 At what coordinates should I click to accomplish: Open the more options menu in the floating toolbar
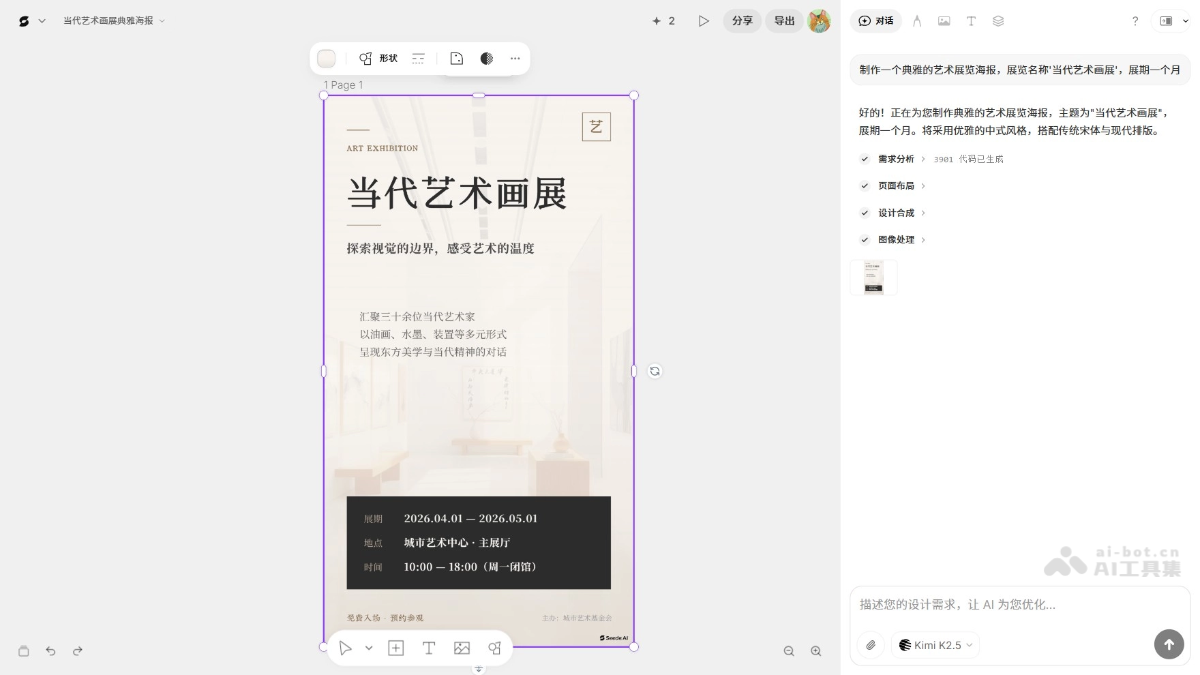point(515,58)
